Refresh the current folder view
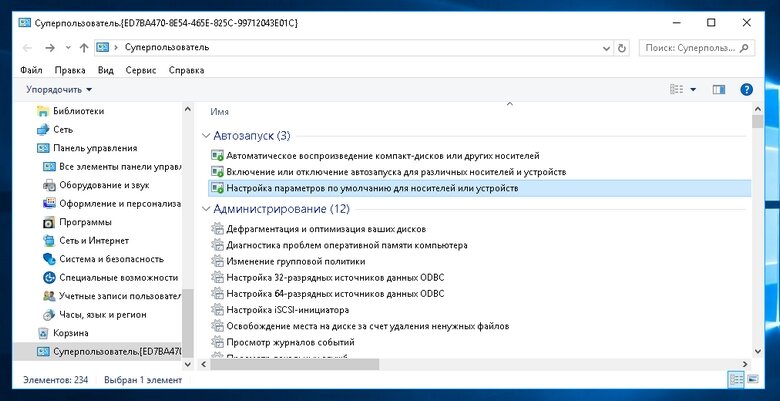This screenshot has width=780, height=401. pyautogui.click(x=621, y=48)
